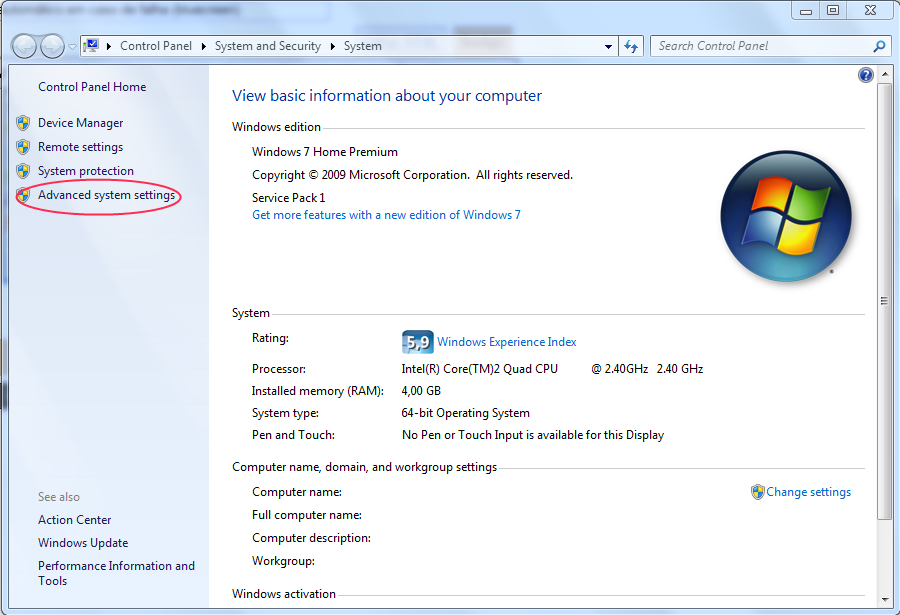Click 'View basic information about your computer' heading
Viewport: 900px width, 615px height.
click(386, 96)
